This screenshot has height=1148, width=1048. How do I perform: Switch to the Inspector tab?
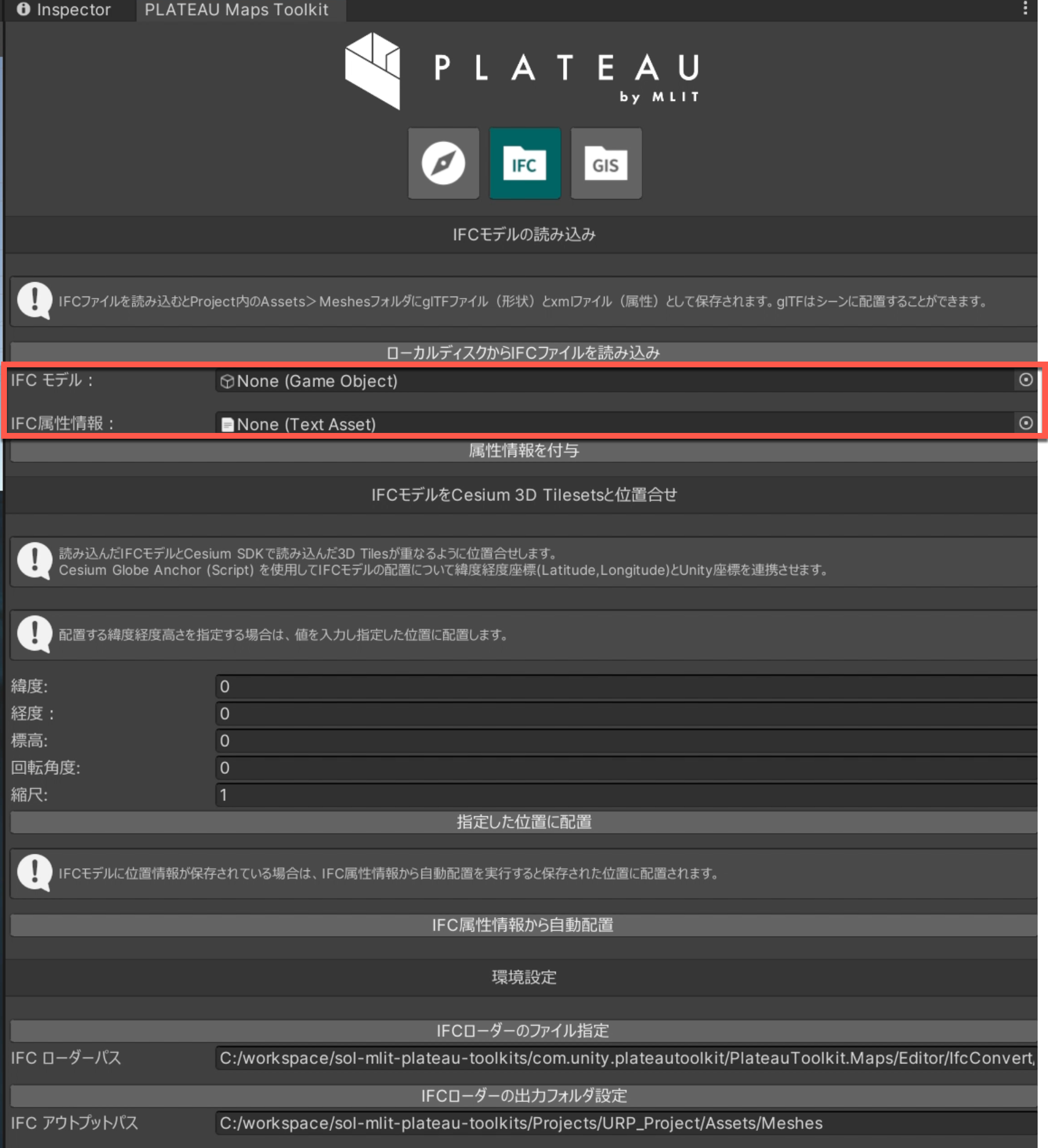pos(64,10)
